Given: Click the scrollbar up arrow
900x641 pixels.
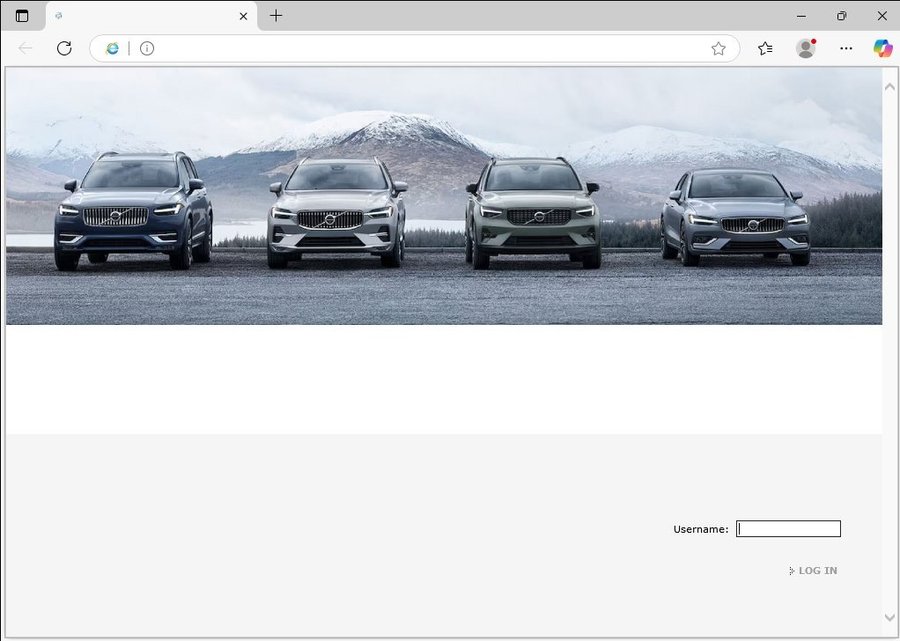Looking at the screenshot, I should (890, 85).
